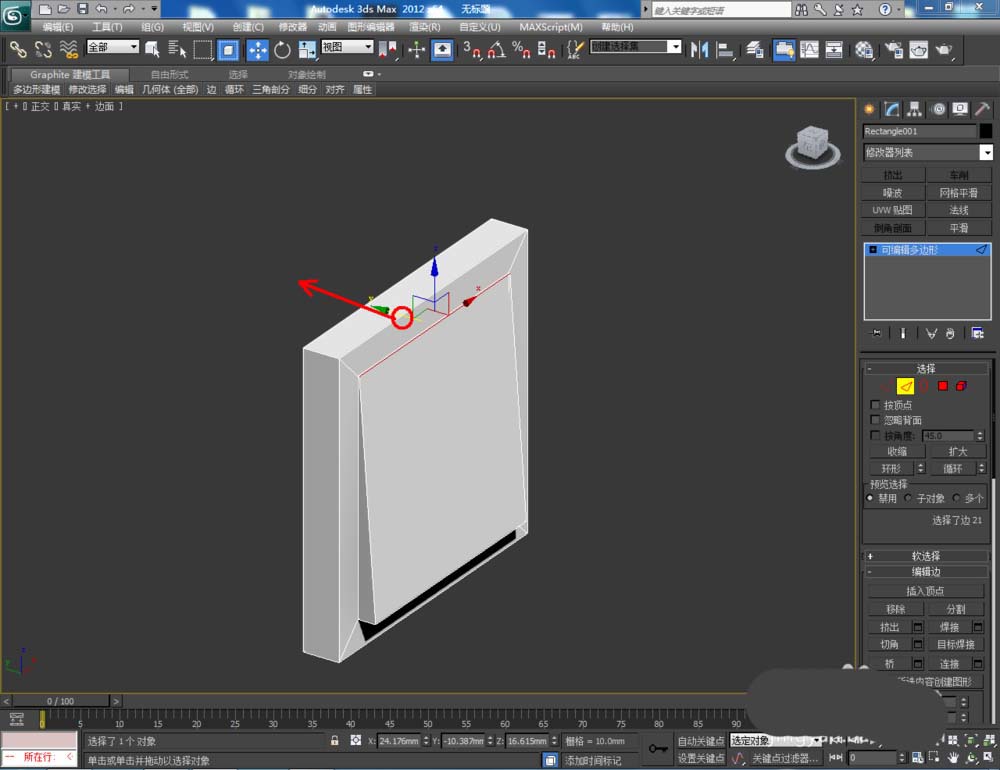Toggle the 3D Snaps button
Viewport: 1000px width, 770px height.
coord(472,49)
